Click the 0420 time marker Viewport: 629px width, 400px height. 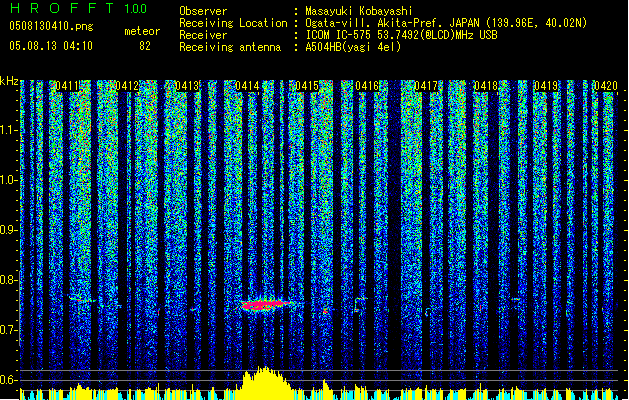[x=606, y=86]
